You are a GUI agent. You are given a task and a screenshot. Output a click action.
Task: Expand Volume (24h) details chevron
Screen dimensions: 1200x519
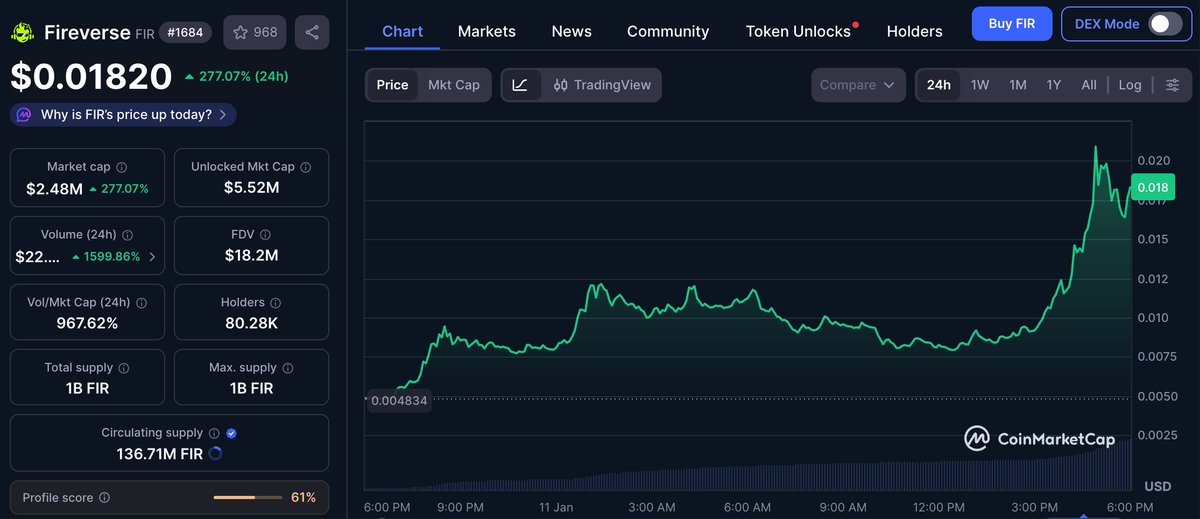[x=152, y=257]
